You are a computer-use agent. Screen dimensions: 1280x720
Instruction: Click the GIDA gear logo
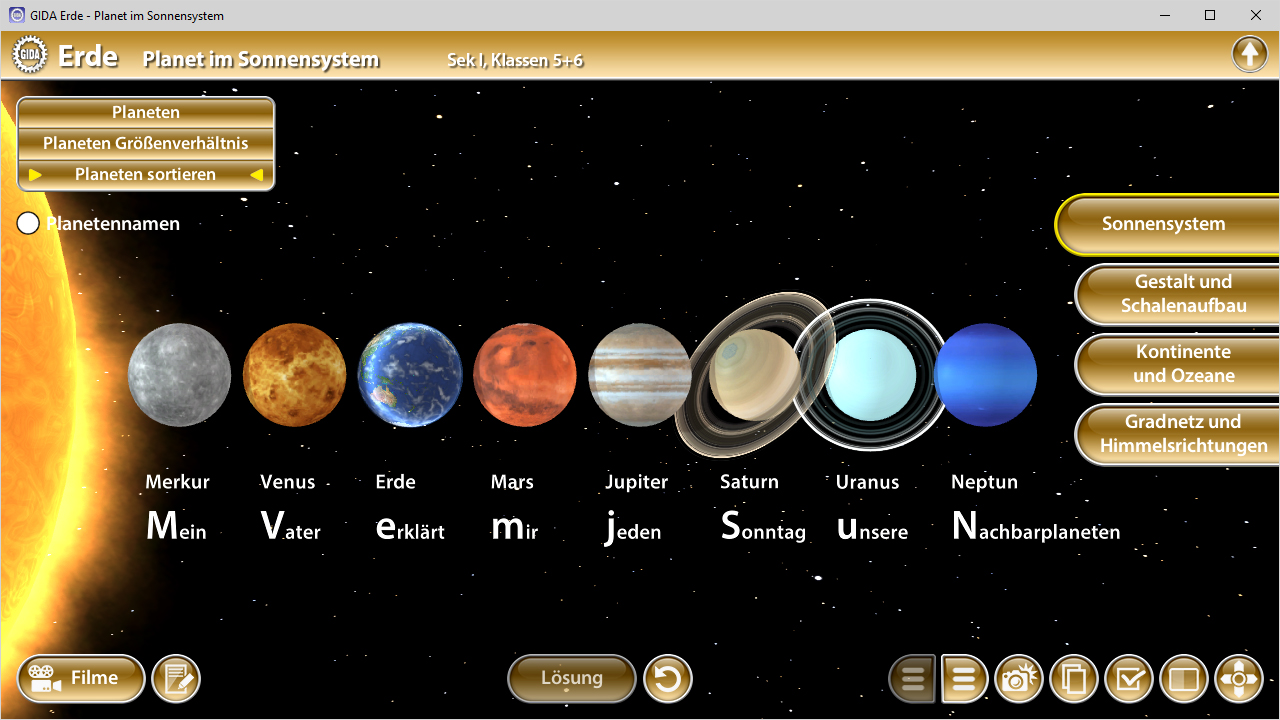pos(29,53)
